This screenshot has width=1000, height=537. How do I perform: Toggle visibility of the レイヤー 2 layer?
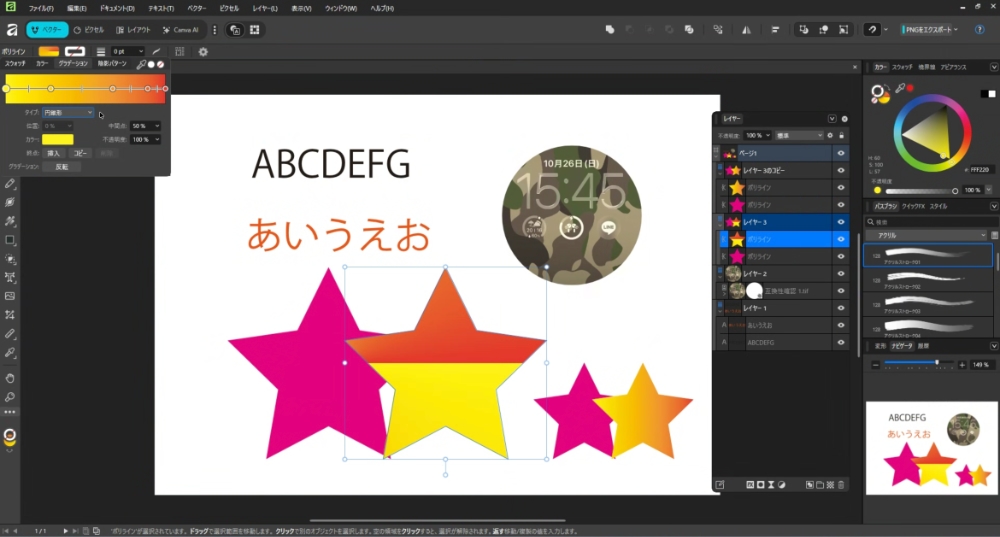[x=841, y=273]
